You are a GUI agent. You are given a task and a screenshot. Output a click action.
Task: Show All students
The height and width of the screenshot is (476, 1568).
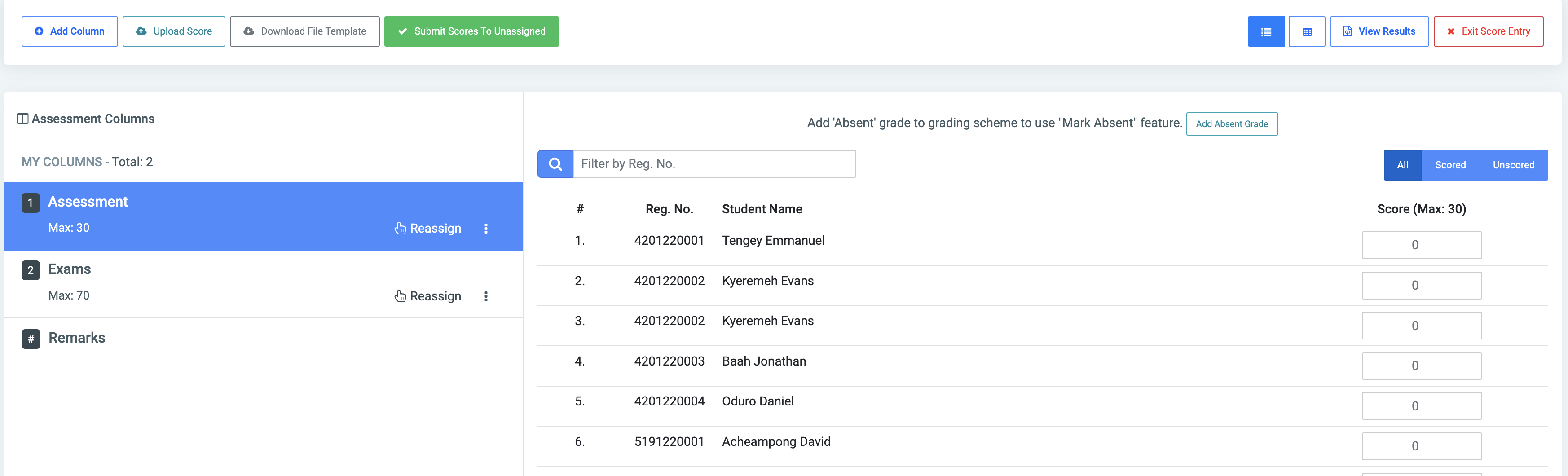pyautogui.click(x=1403, y=164)
